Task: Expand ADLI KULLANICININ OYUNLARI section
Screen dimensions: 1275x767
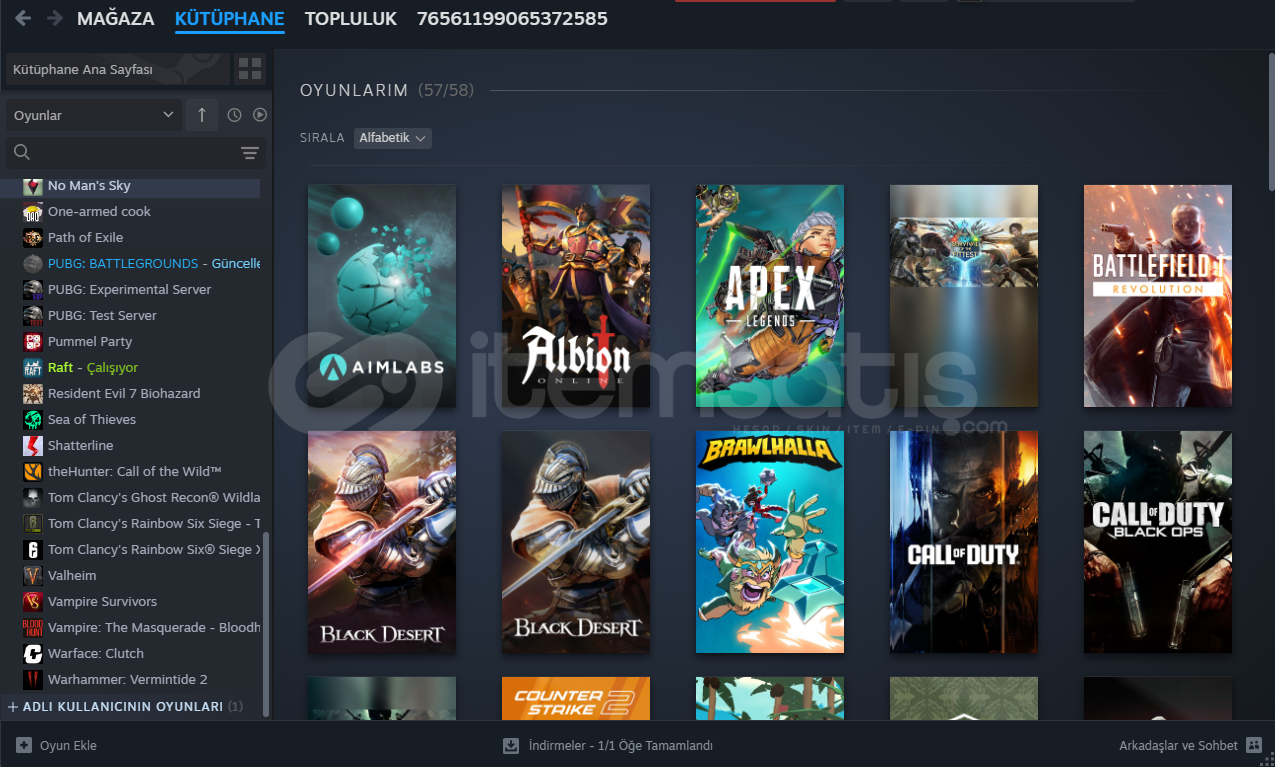Action: point(125,706)
